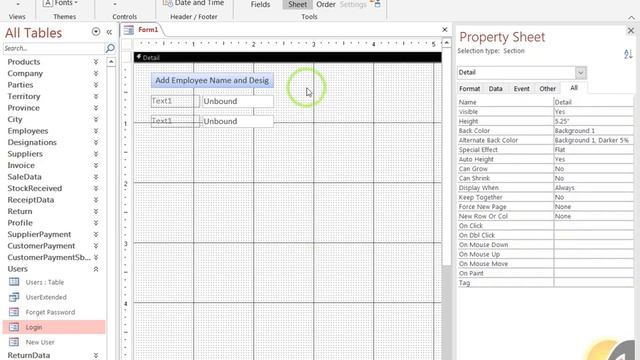Click Tab Order ribbon button
The width and height of the screenshot is (640, 360).
point(326,4)
